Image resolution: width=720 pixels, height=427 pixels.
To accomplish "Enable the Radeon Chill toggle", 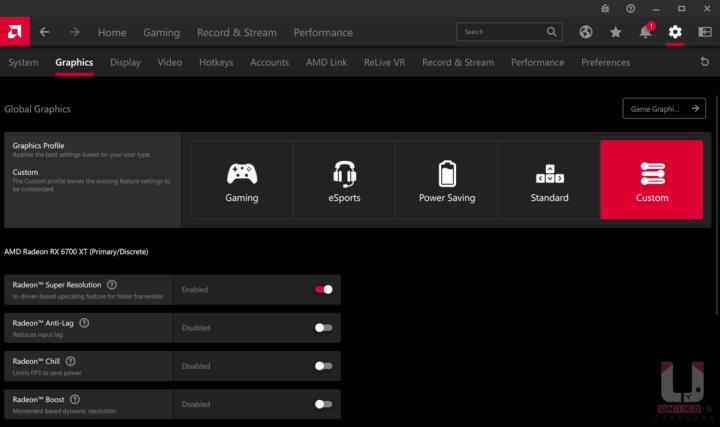I will click(324, 366).
